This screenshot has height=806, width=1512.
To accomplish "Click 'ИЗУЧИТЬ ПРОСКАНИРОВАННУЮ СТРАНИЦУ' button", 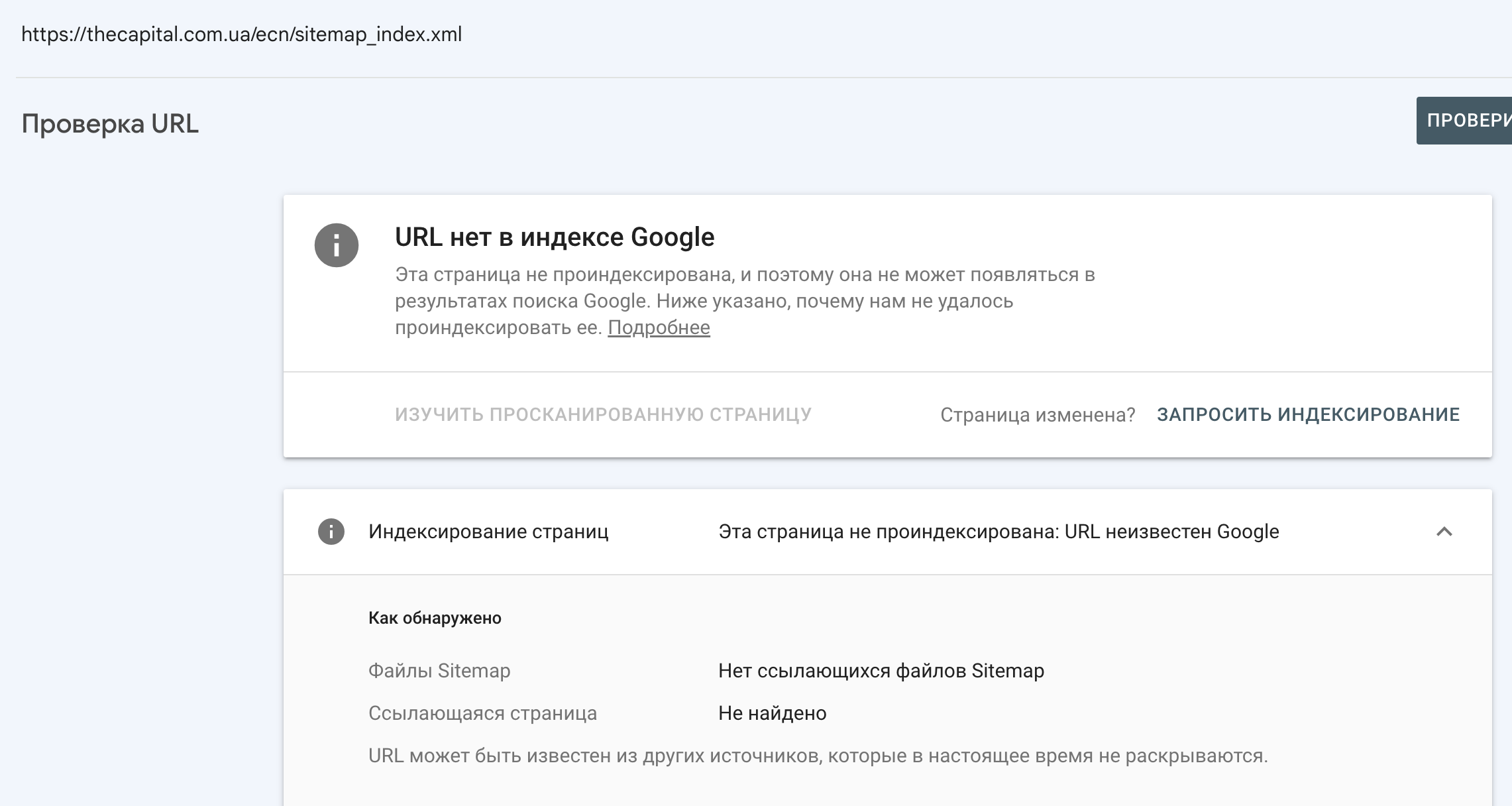I will point(603,414).
